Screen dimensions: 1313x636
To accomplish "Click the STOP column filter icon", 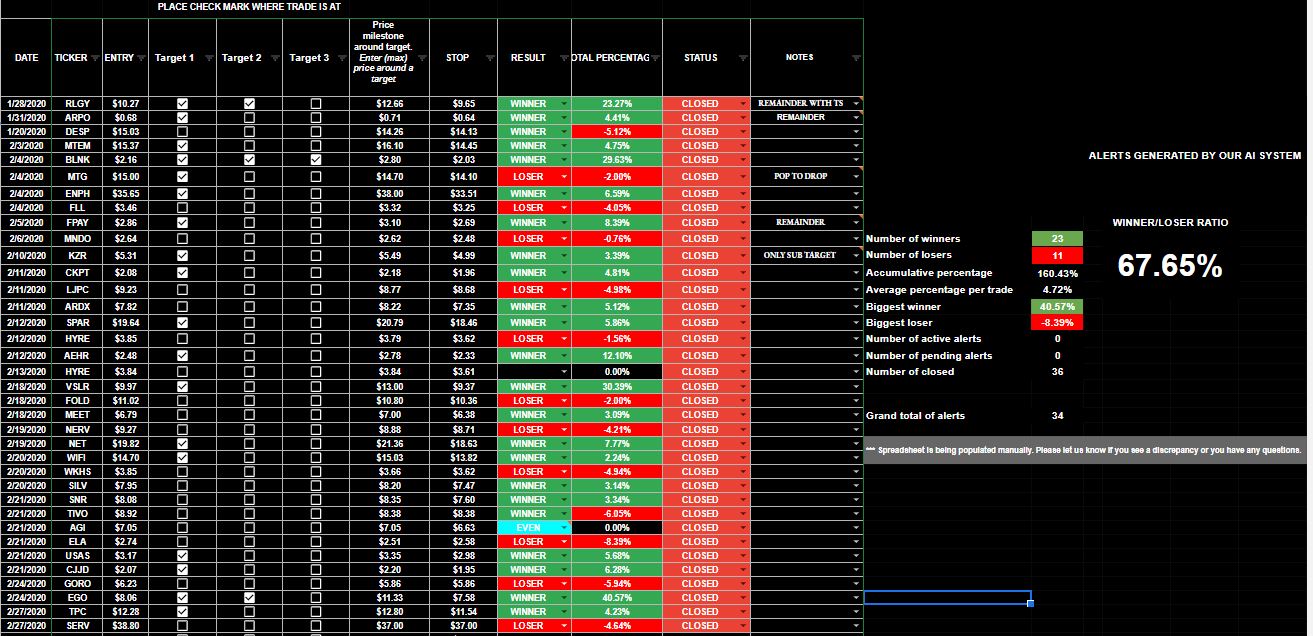I will [x=489, y=59].
